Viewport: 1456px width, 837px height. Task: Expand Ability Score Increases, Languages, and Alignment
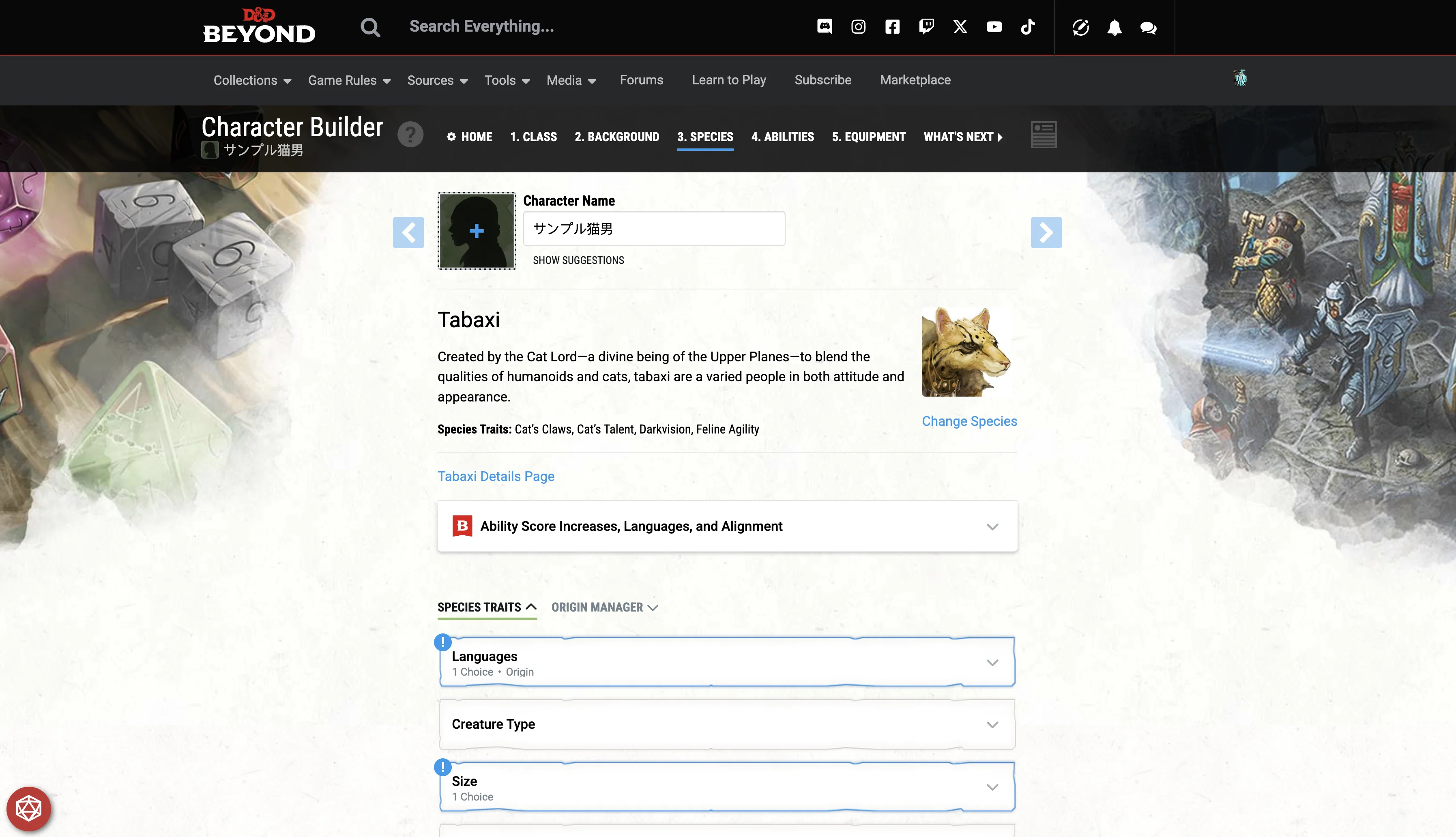727,526
